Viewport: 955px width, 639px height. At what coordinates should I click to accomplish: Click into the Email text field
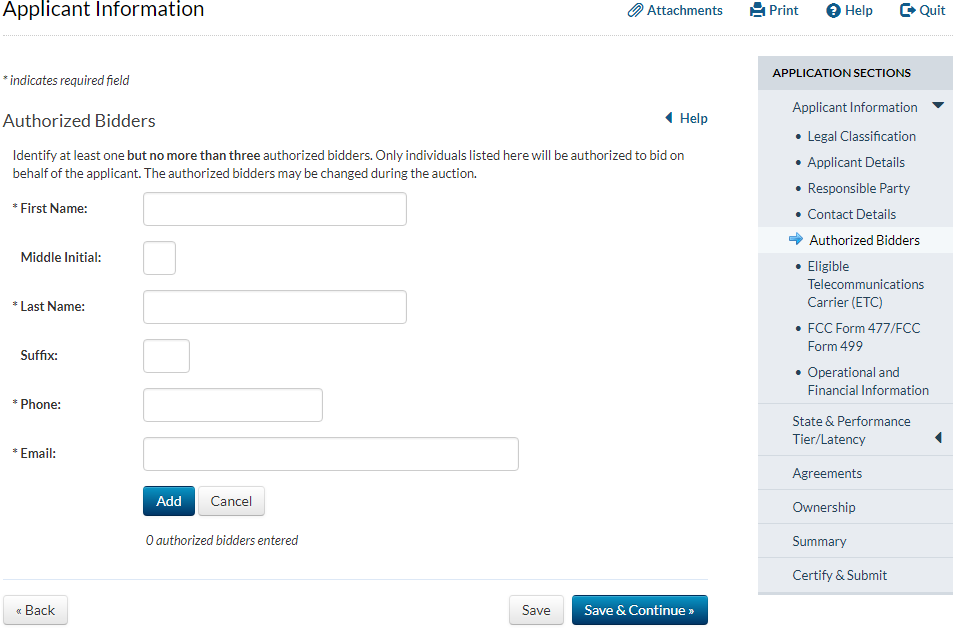point(331,454)
